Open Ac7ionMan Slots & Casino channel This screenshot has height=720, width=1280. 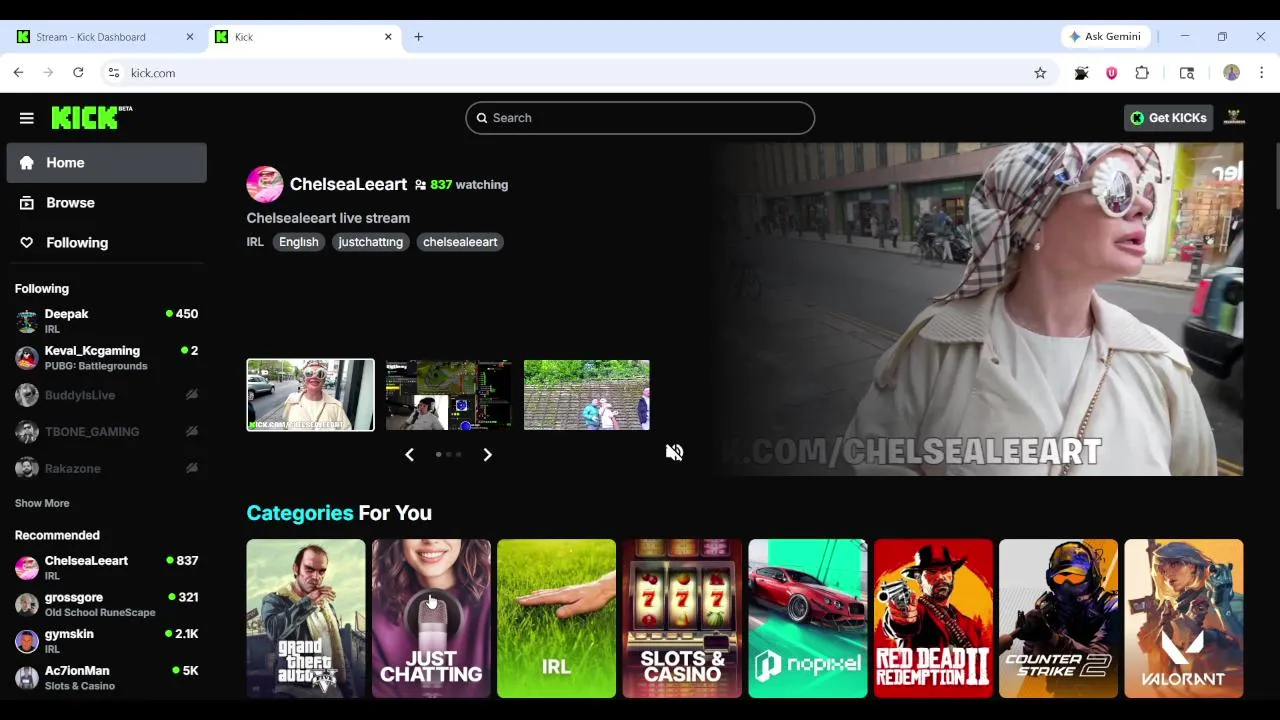pos(107,678)
